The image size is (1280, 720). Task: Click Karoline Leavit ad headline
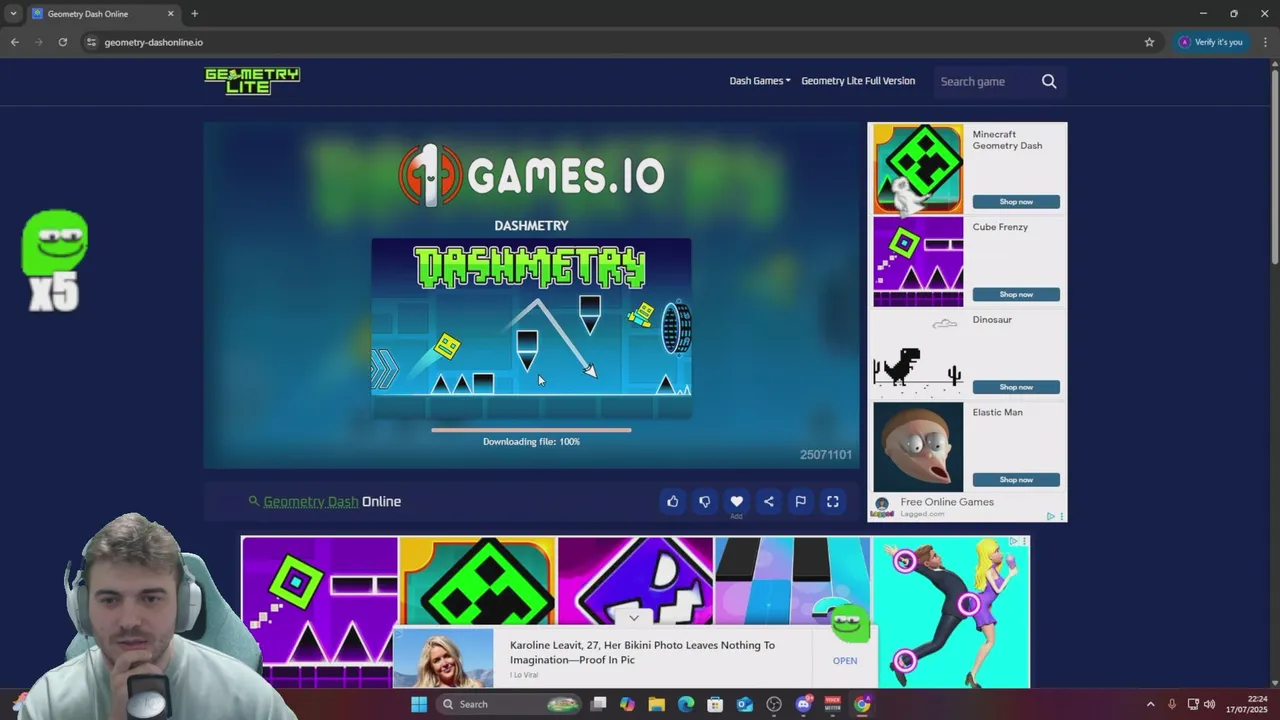pyautogui.click(x=642, y=652)
